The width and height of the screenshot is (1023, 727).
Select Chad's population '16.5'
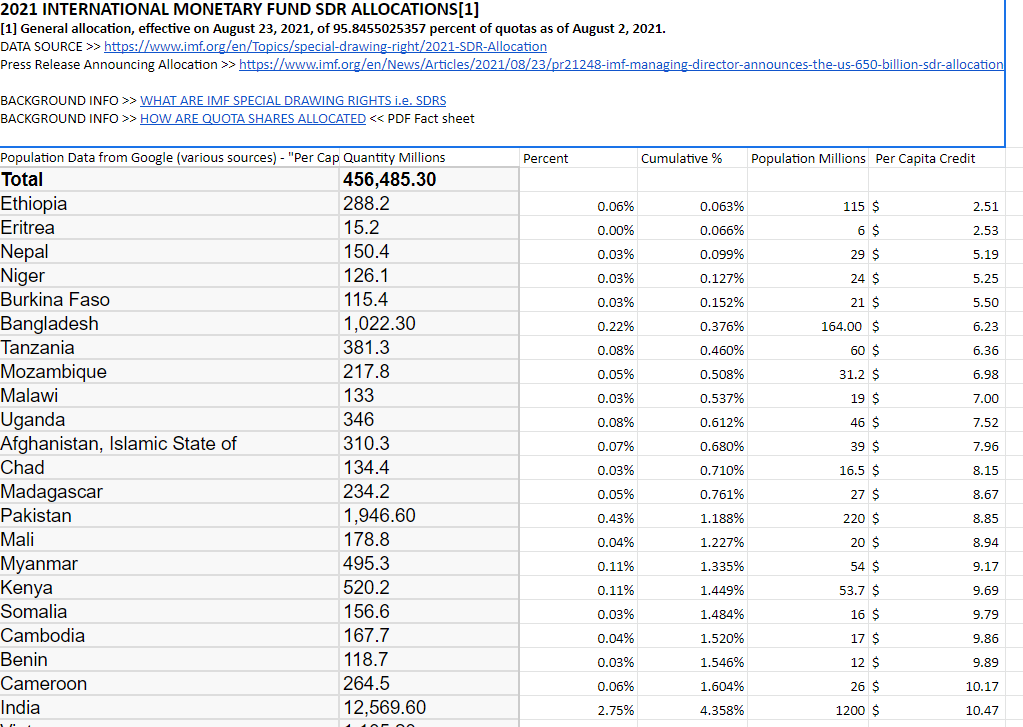tap(808, 471)
